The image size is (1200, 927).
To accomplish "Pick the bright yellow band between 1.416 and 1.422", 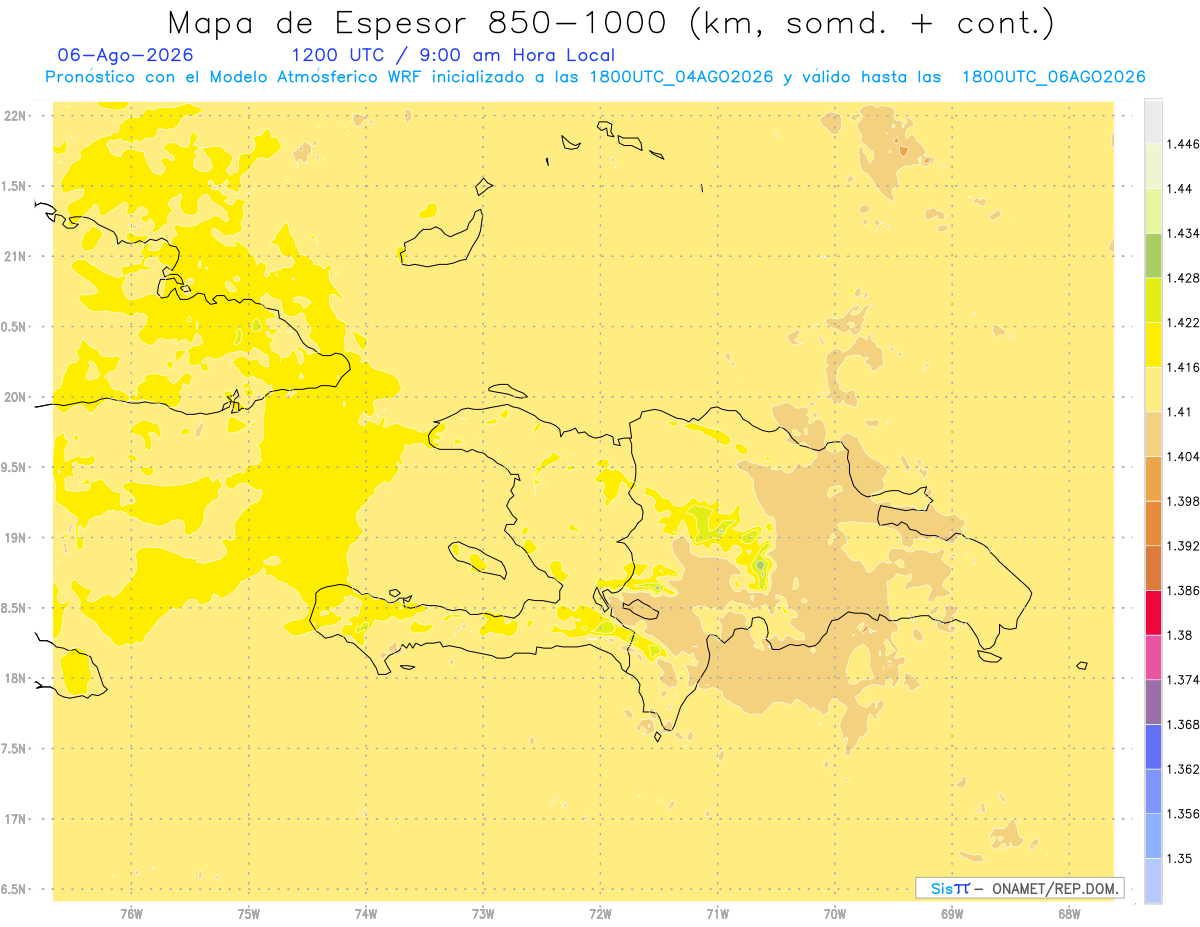I will 1153,345.
